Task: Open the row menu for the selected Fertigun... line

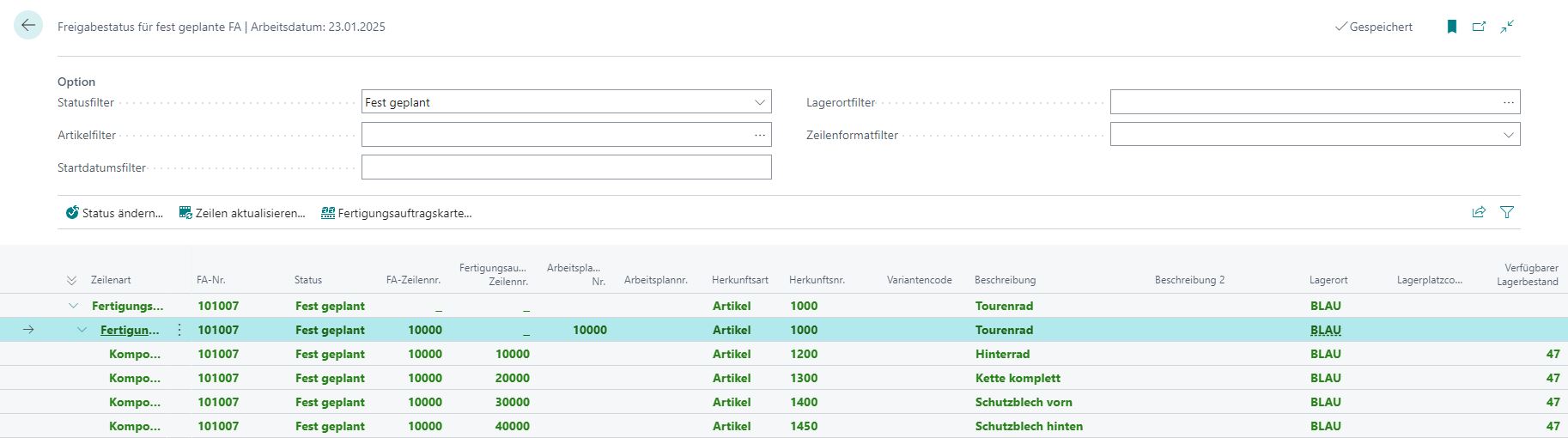Action: click(x=179, y=330)
